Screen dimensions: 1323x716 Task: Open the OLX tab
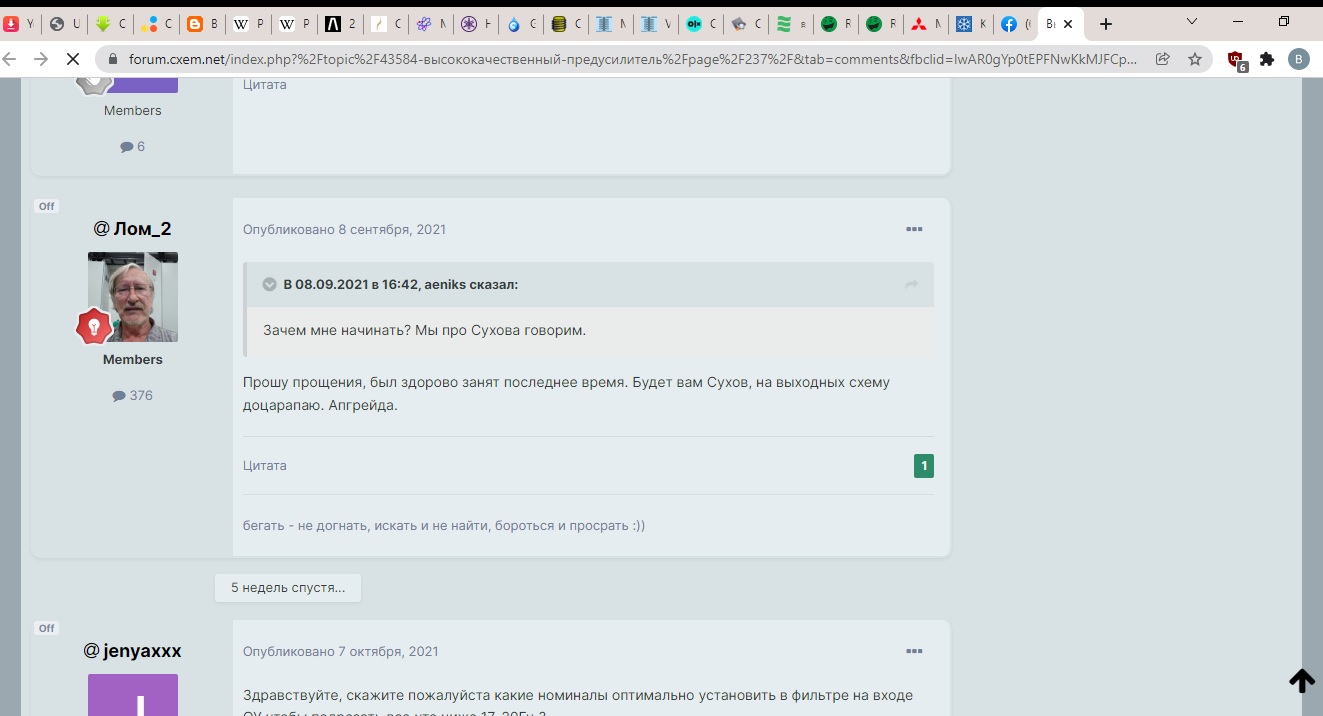[694, 23]
